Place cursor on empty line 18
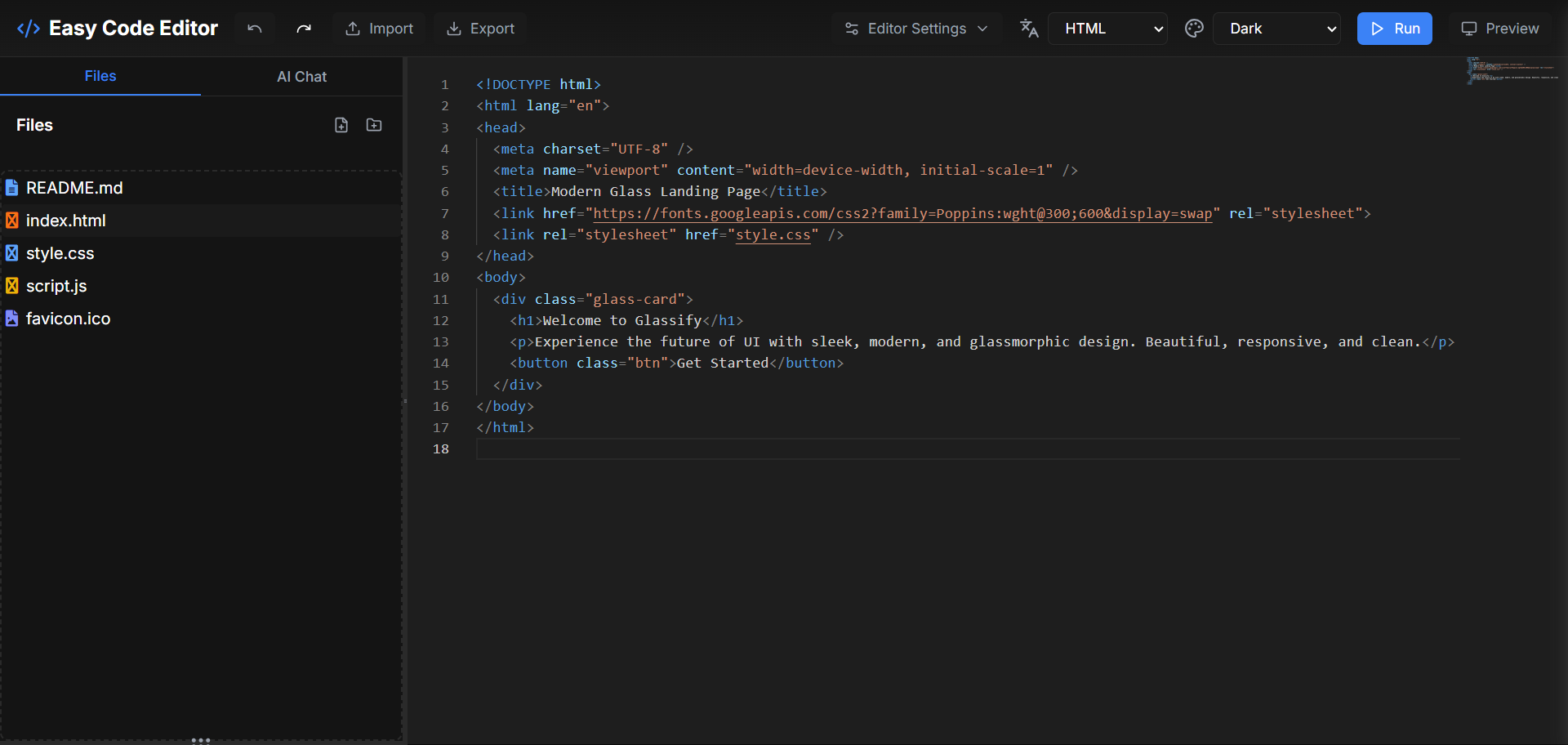The width and height of the screenshot is (1568, 745). [x=968, y=449]
